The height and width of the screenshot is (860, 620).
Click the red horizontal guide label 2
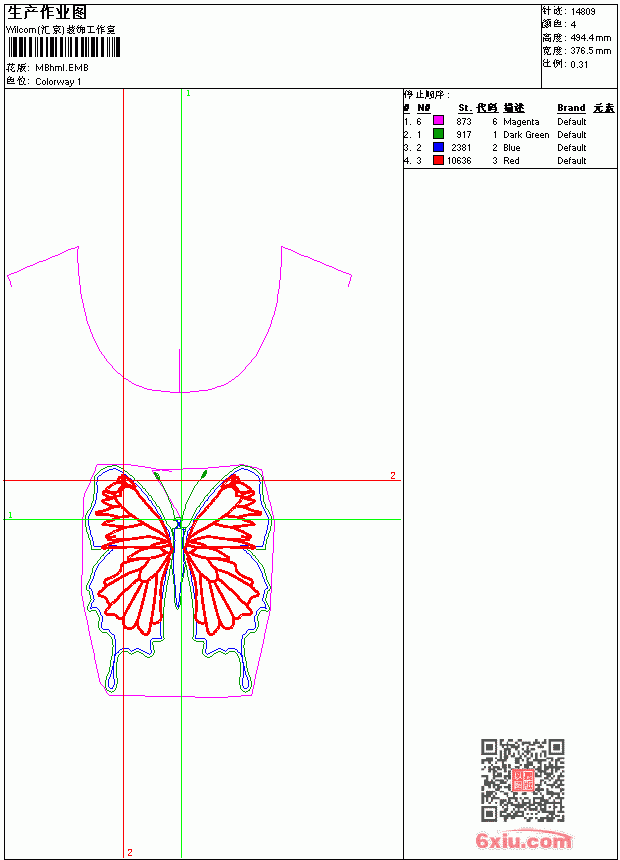[x=393, y=475]
